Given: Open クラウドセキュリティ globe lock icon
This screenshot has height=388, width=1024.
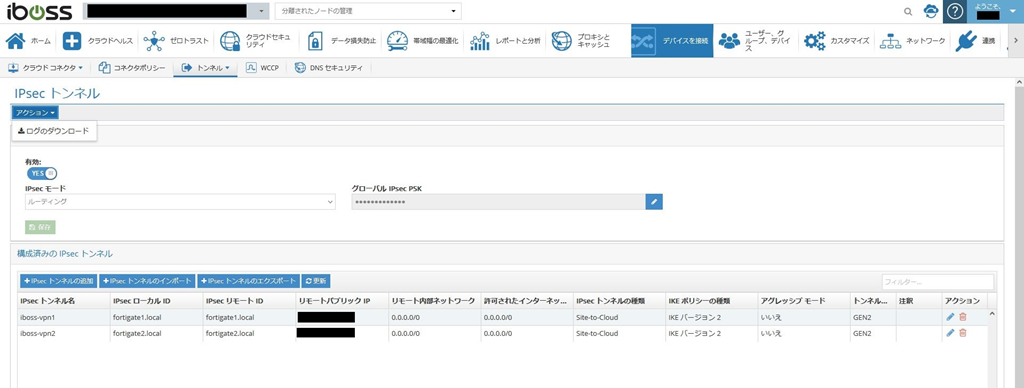Looking at the screenshot, I should pos(230,40).
